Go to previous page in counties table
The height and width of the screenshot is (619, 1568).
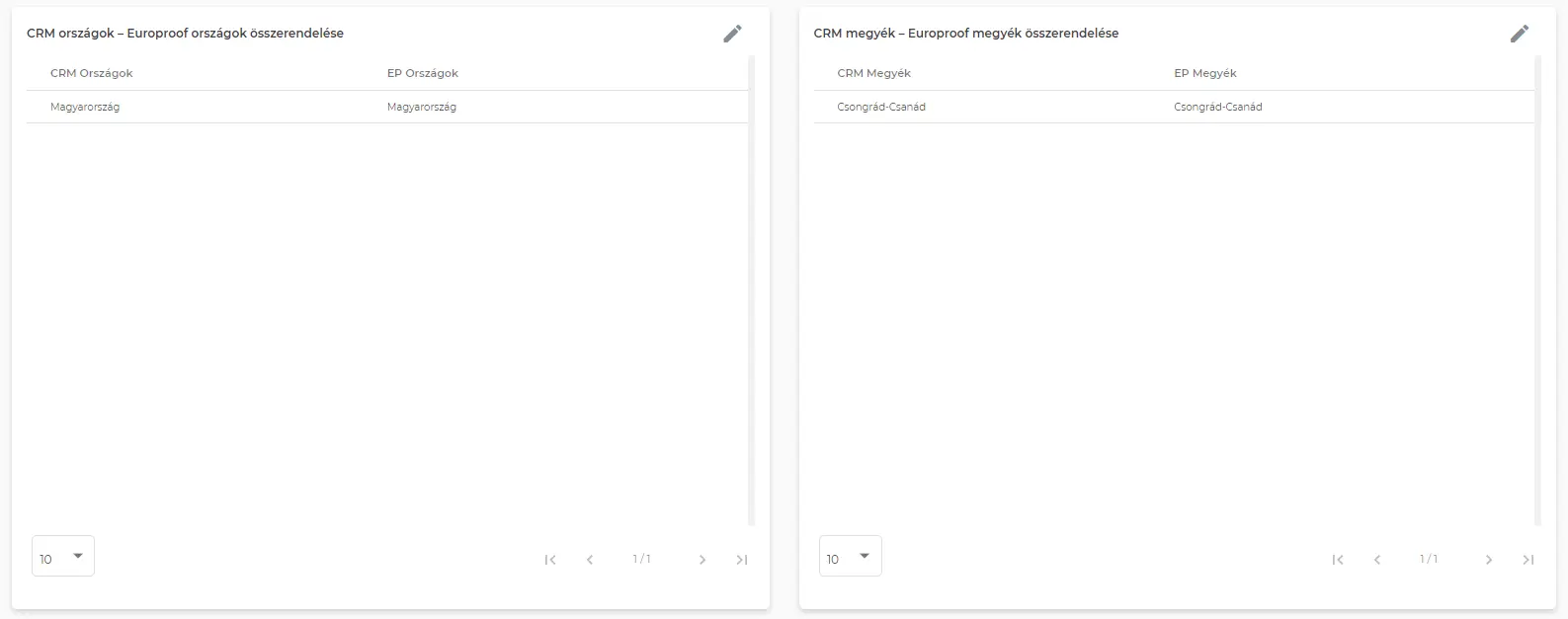tap(1377, 560)
